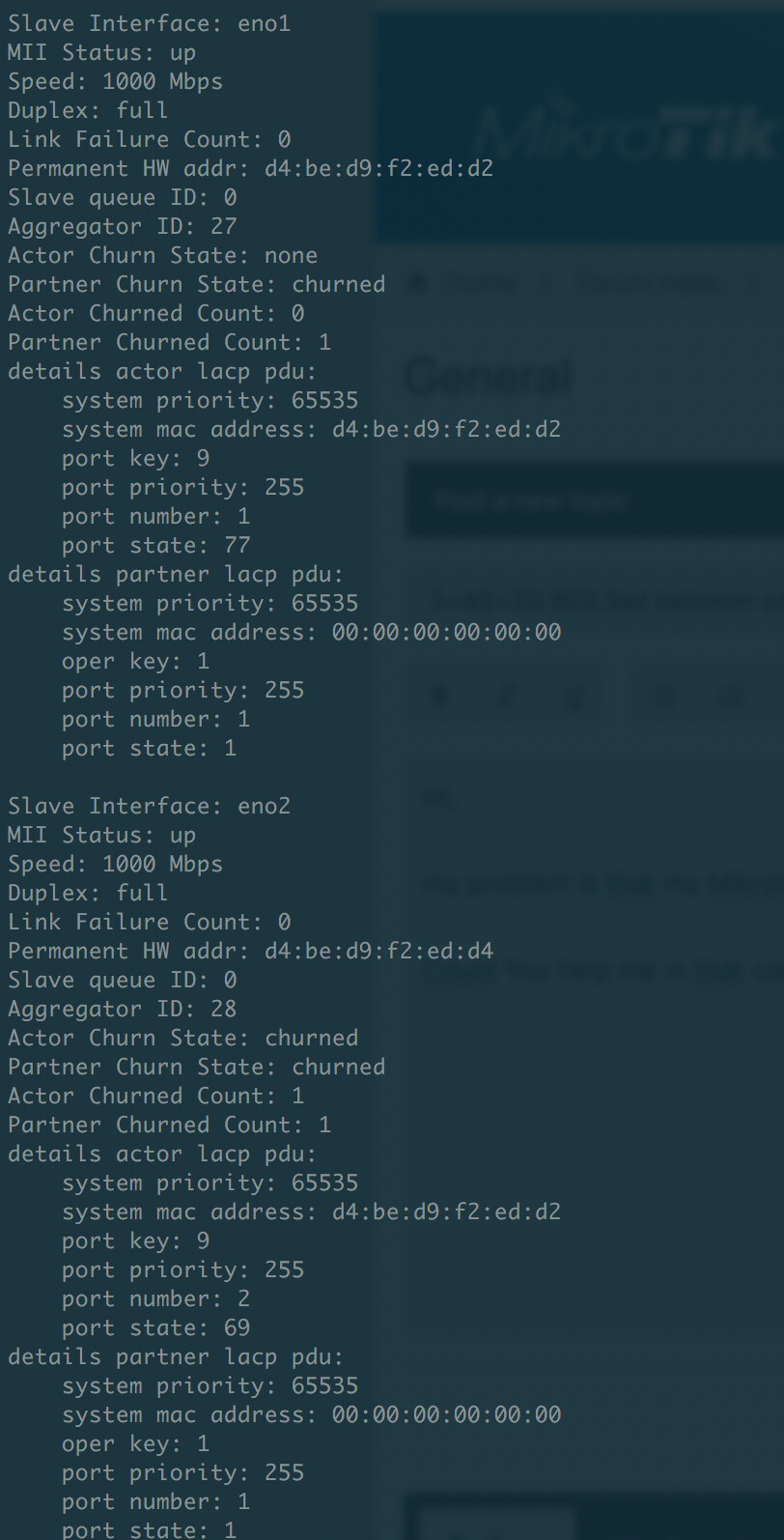Click the home icon in the breadcrumb

tap(417, 283)
